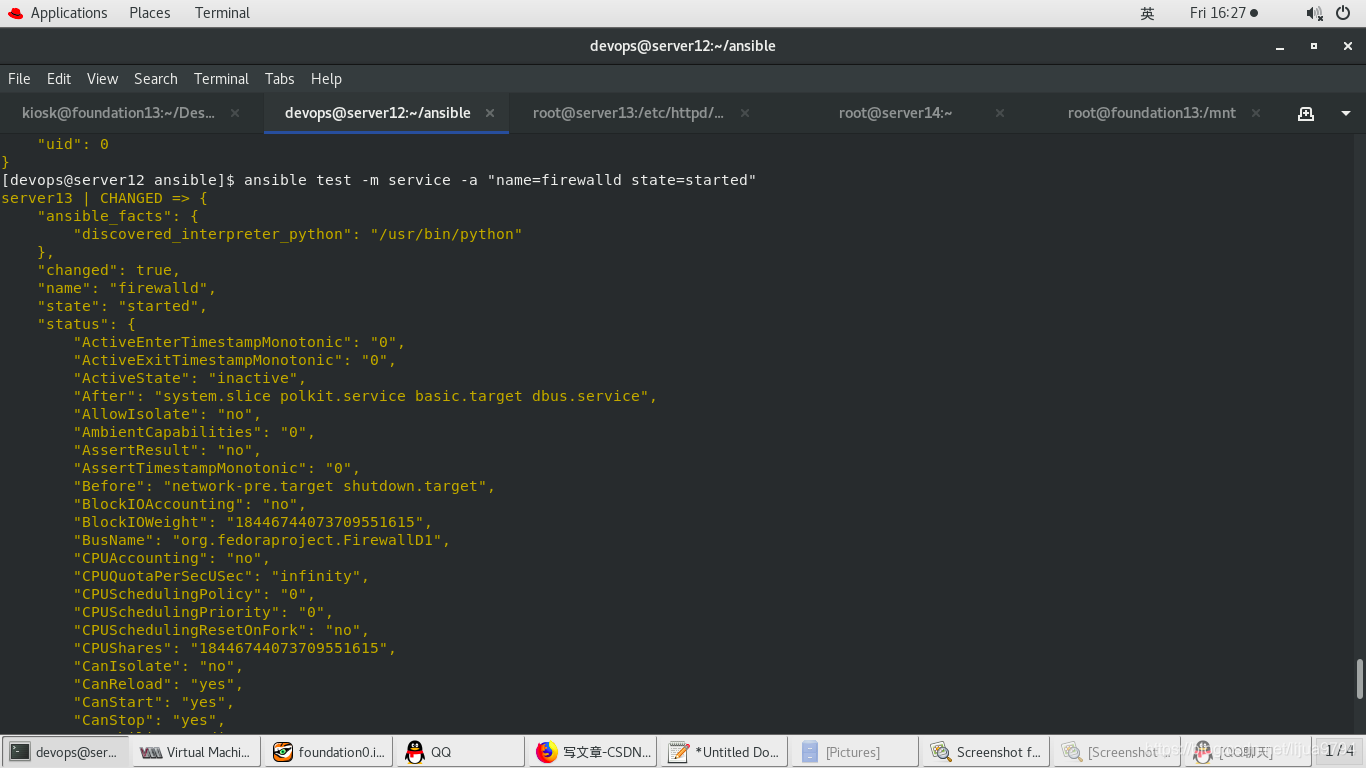Click the text "BusName": "org.fedoraproject.FirewallD1"
Image resolution: width=1366 pixels, height=768 pixels.
261,540
